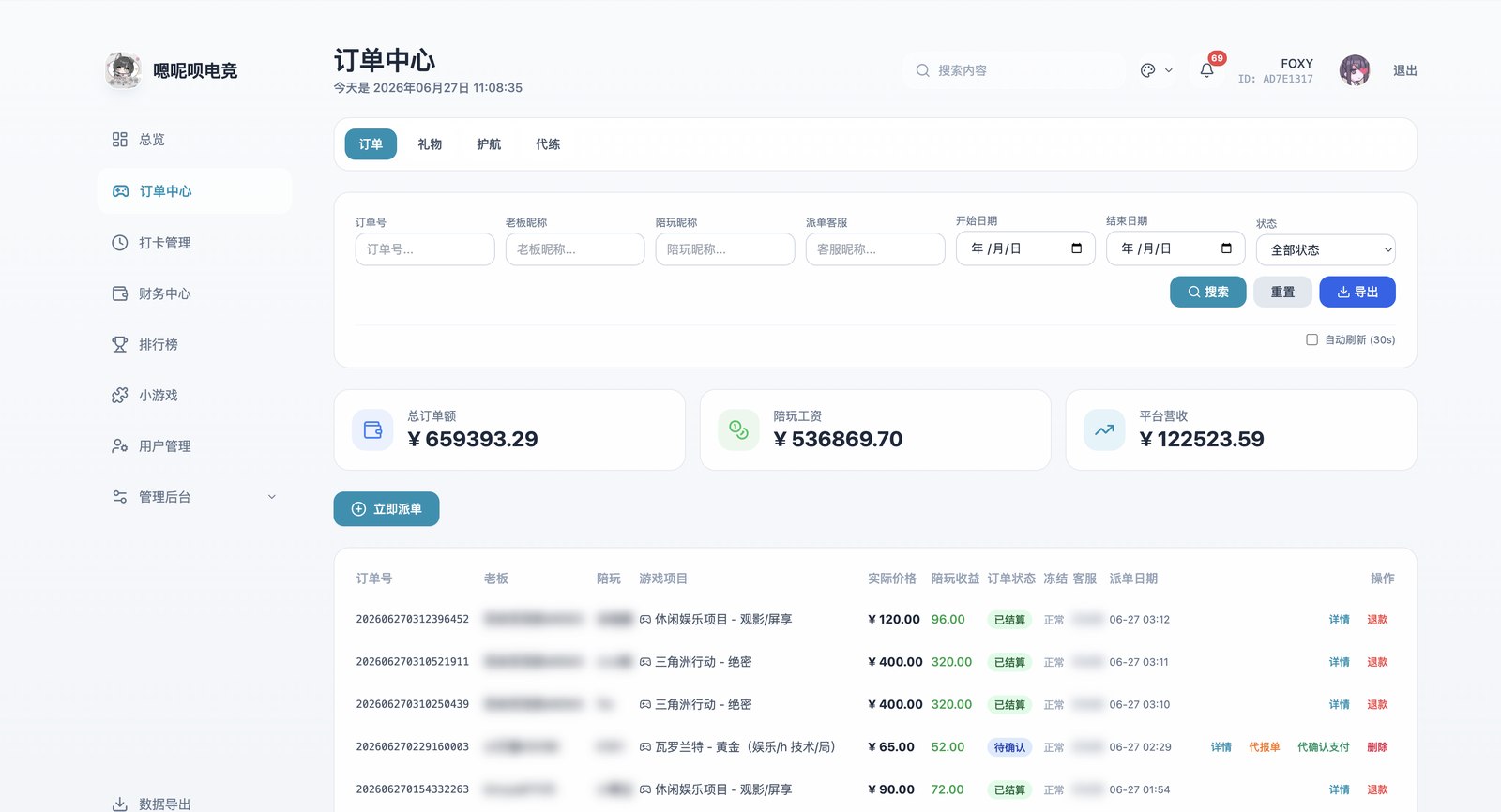1501x812 pixels.
Task: Toggle the 自动刷新 (30s) checkbox
Action: click(1312, 339)
